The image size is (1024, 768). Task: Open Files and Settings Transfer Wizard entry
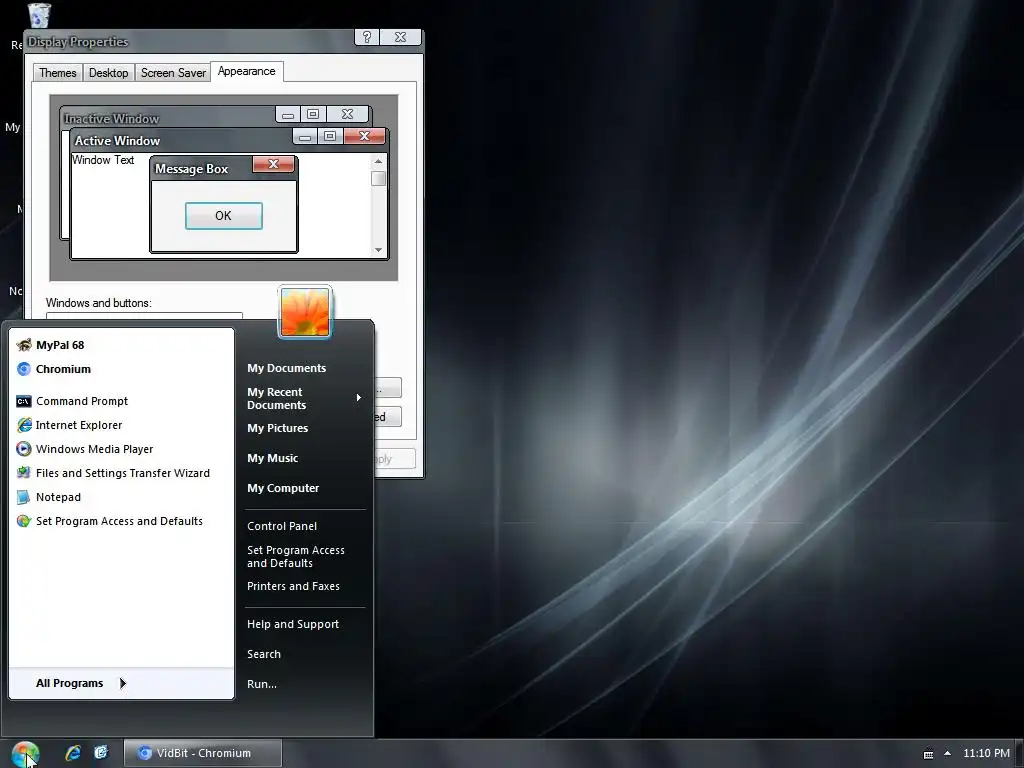point(121,473)
